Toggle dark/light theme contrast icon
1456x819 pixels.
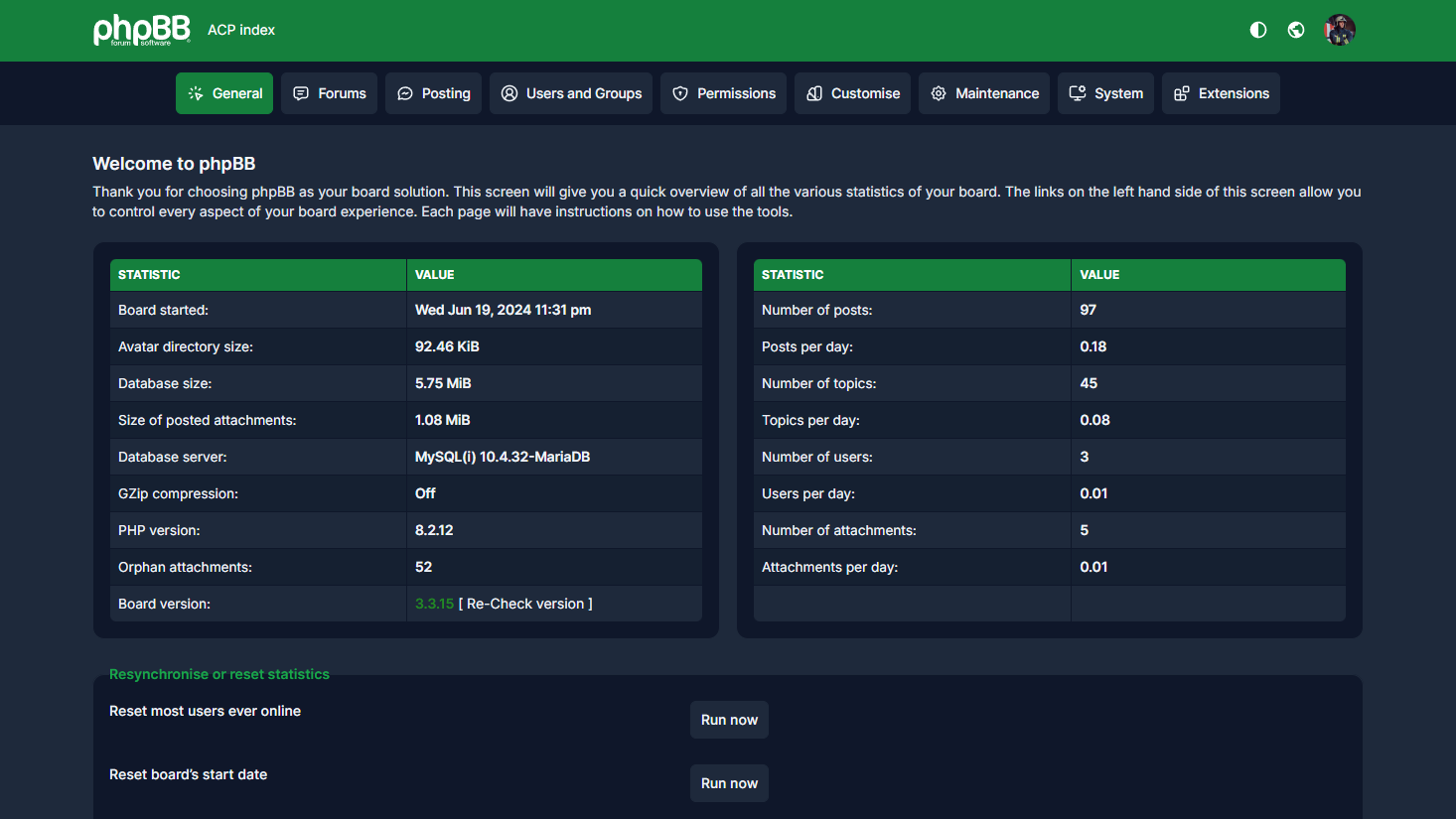pos(1258,30)
